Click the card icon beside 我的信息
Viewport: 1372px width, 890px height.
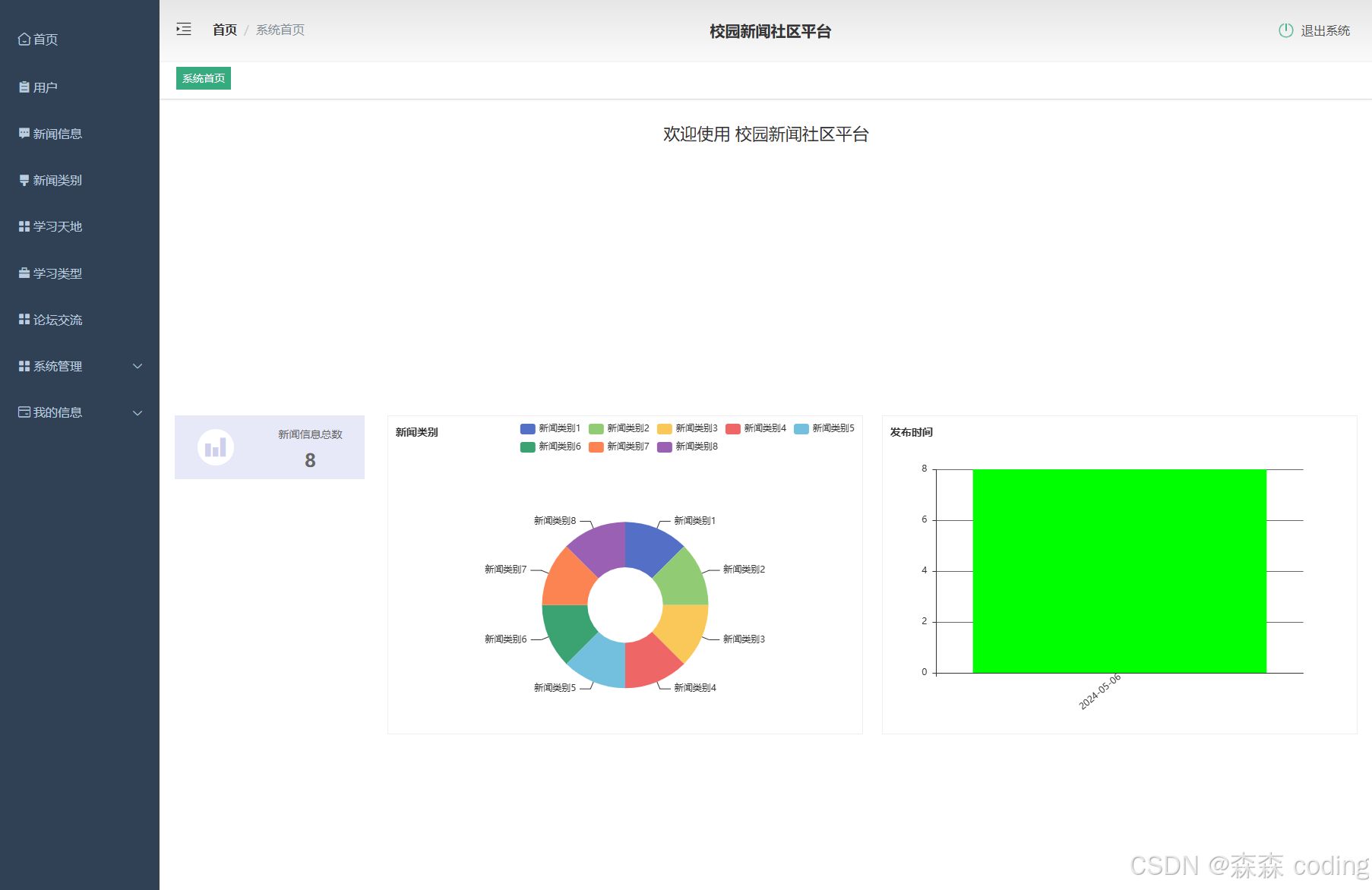(24, 412)
